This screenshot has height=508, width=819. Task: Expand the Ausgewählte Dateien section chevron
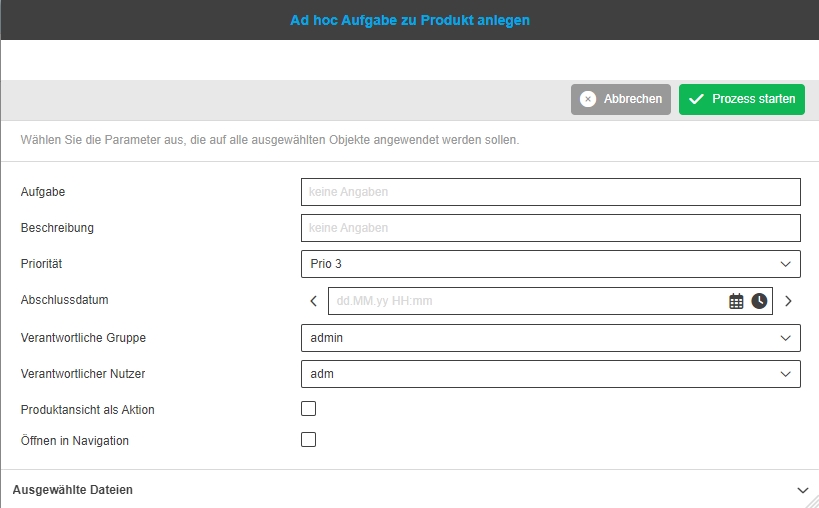(802, 490)
